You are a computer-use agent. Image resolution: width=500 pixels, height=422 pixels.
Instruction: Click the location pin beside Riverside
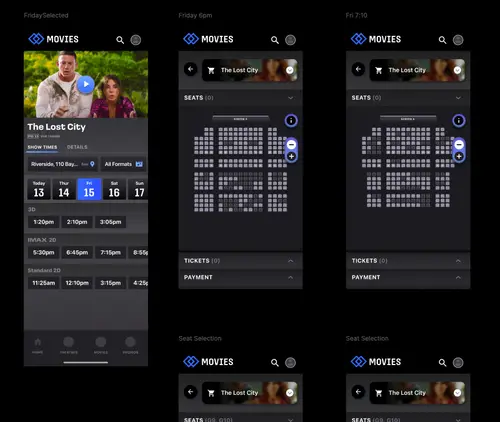(x=92, y=164)
